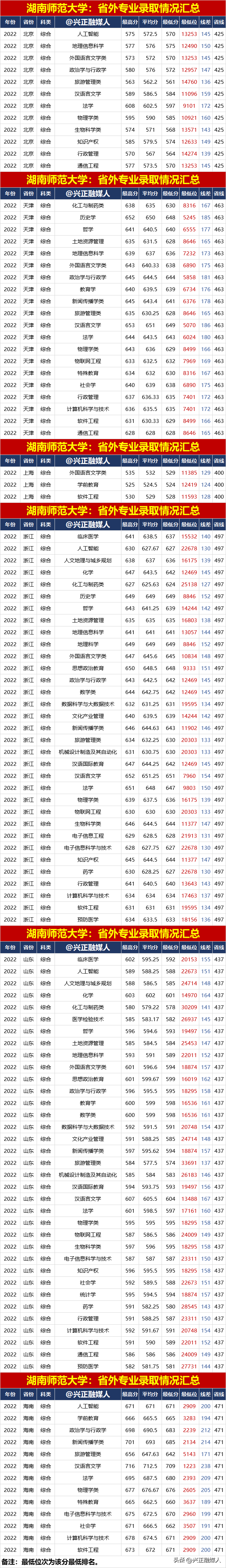Click the red rank value 5245

click(x=189, y=217)
